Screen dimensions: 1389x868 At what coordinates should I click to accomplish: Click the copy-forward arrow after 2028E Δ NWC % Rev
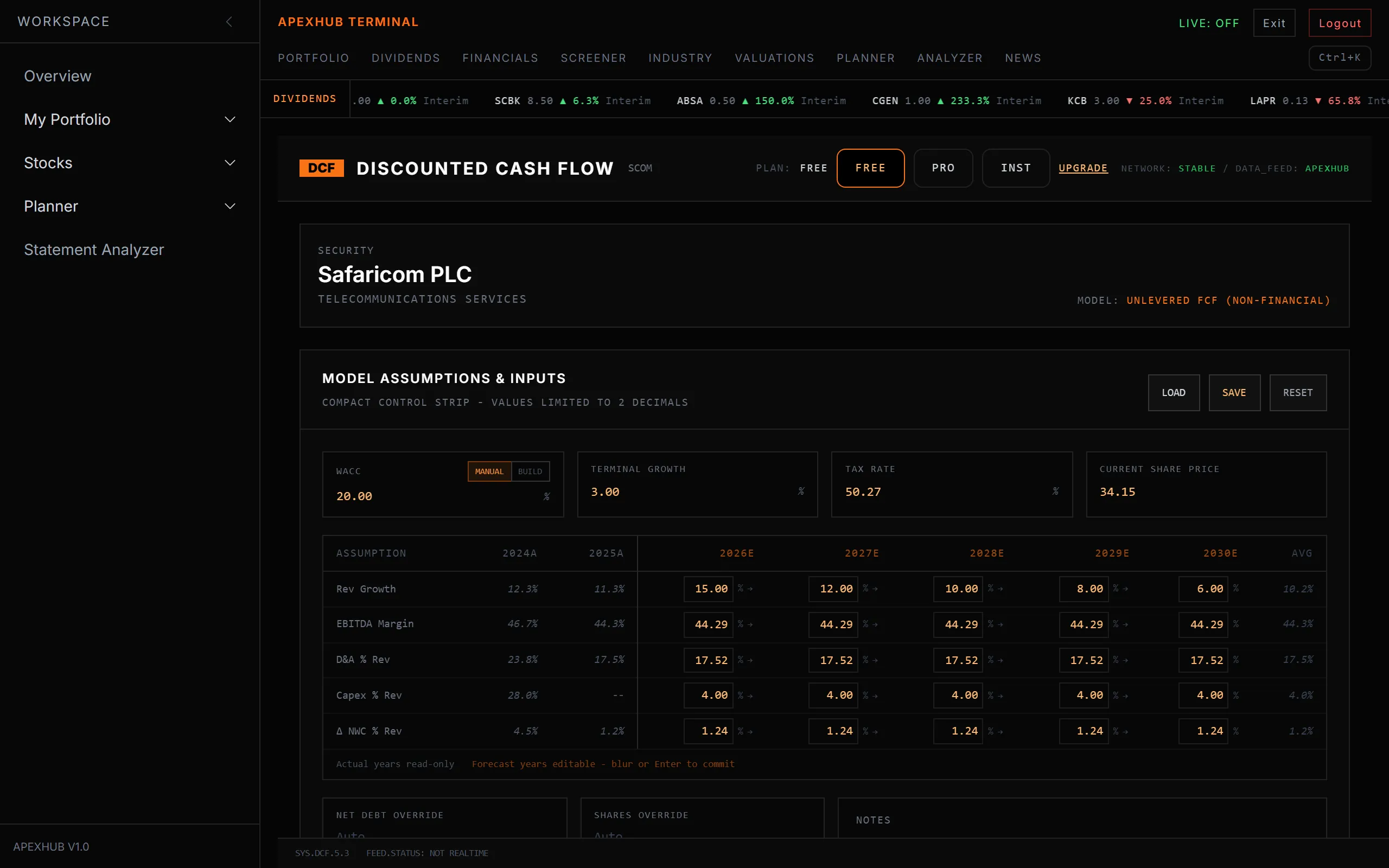pyautogui.click(x=1000, y=732)
